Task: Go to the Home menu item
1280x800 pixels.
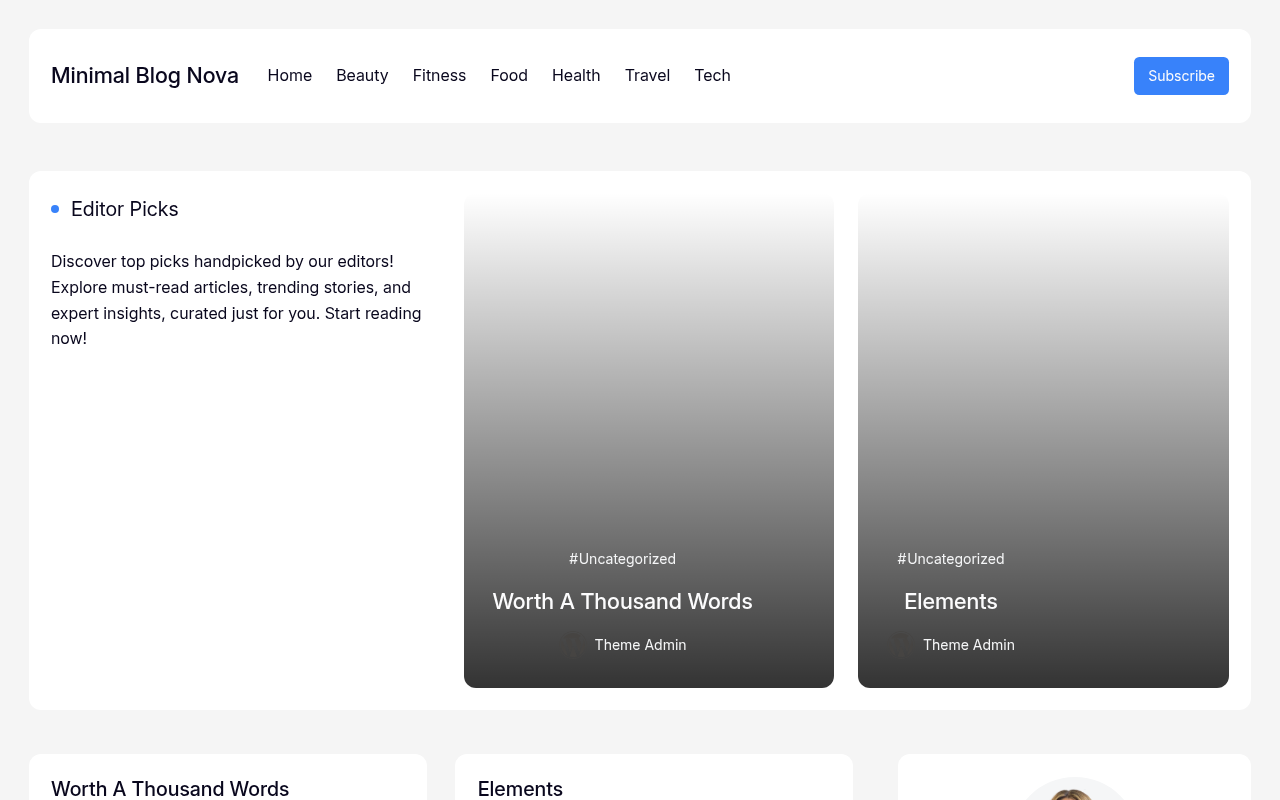Action: (x=290, y=76)
